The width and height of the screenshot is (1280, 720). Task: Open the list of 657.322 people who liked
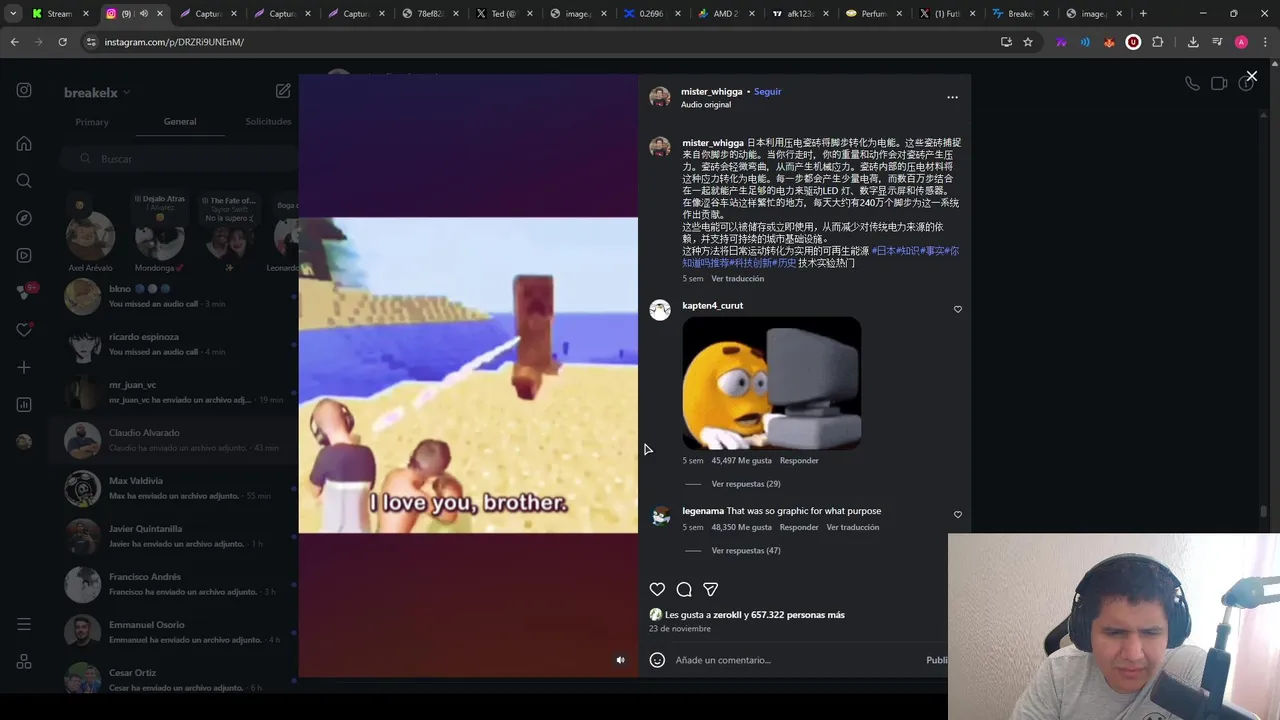798,615
